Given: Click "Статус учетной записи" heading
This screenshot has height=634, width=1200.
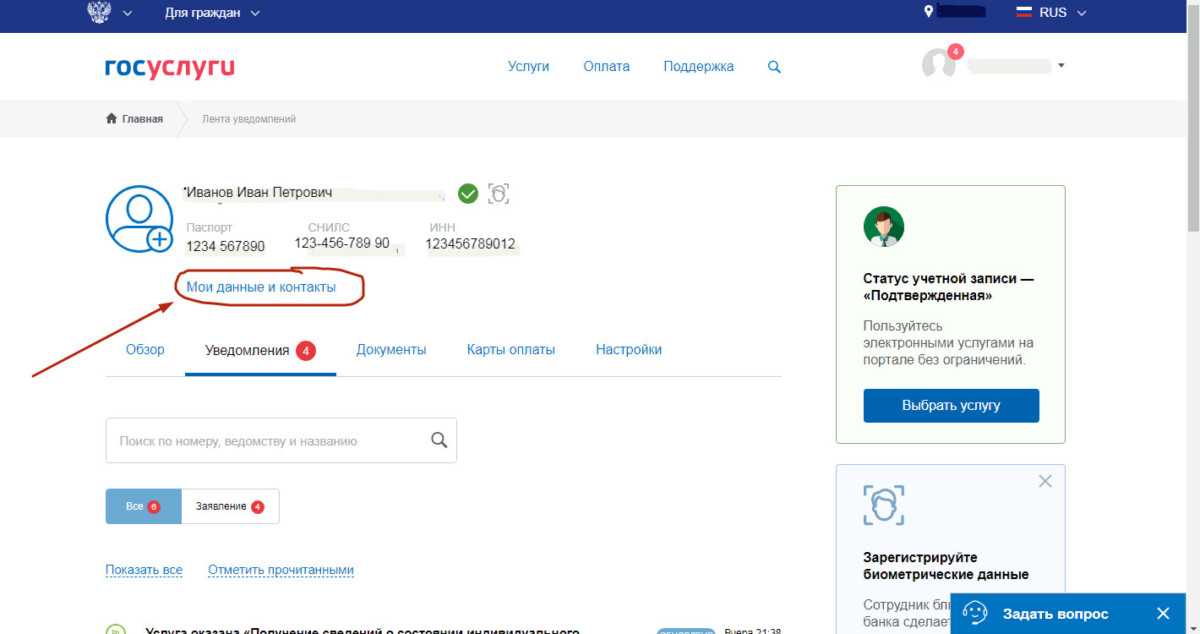Looking at the screenshot, I should (948, 287).
